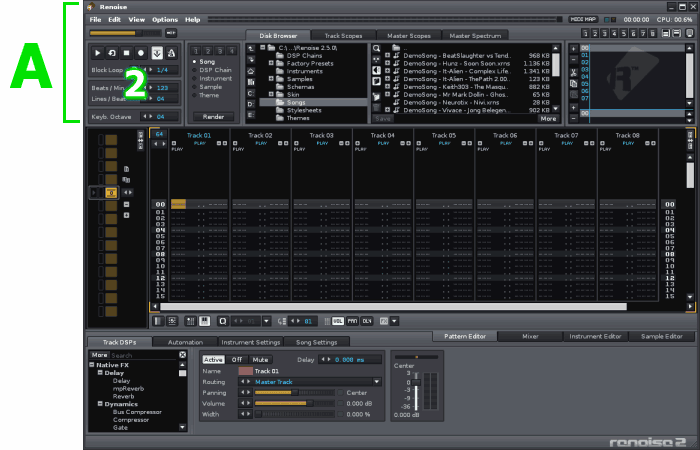Click the DSP Search input field

pyautogui.click(x=144, y=355)
